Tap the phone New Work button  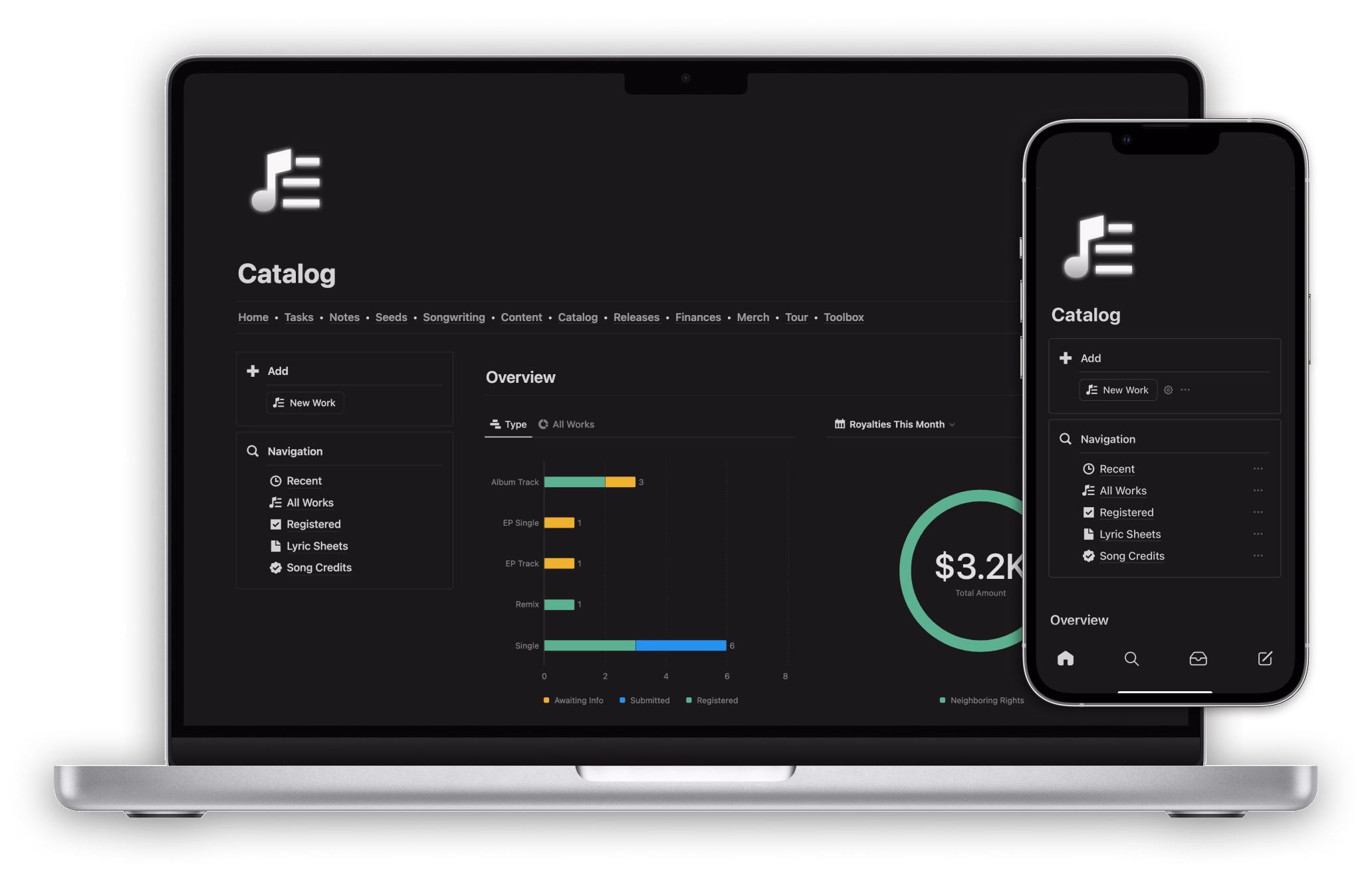[1118, 390]
